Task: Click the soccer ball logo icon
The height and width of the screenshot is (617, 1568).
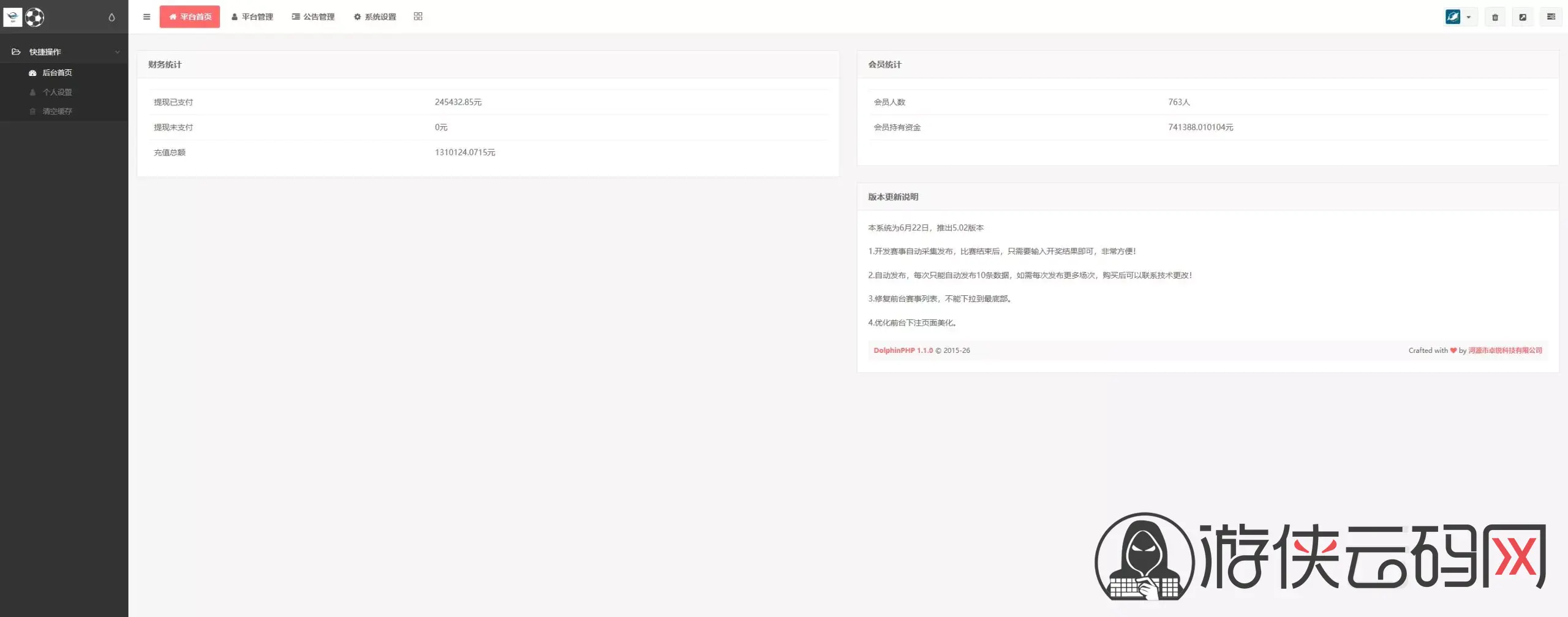Action: [x=34, y=17]
